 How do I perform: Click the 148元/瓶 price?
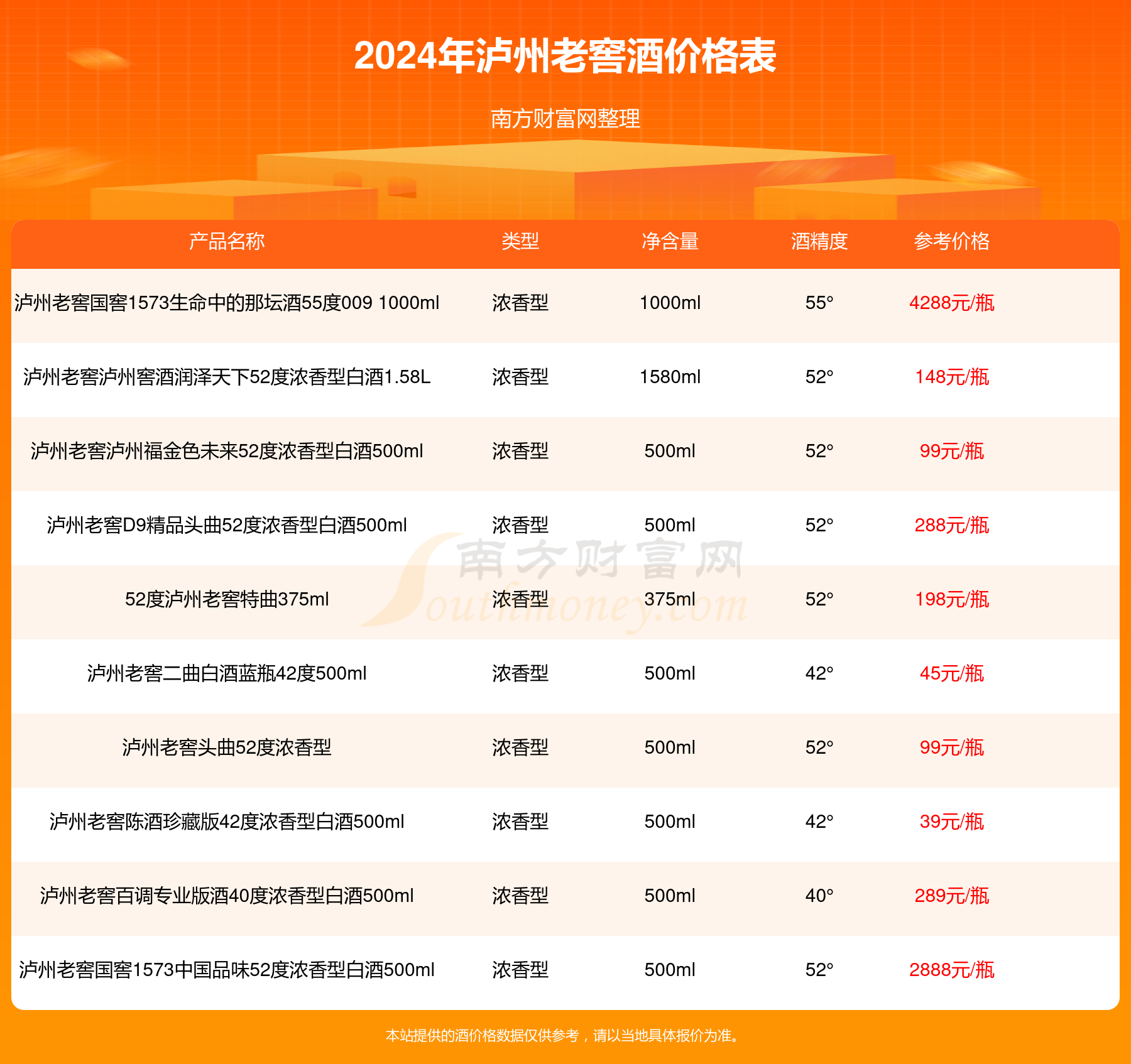point(952,377)
